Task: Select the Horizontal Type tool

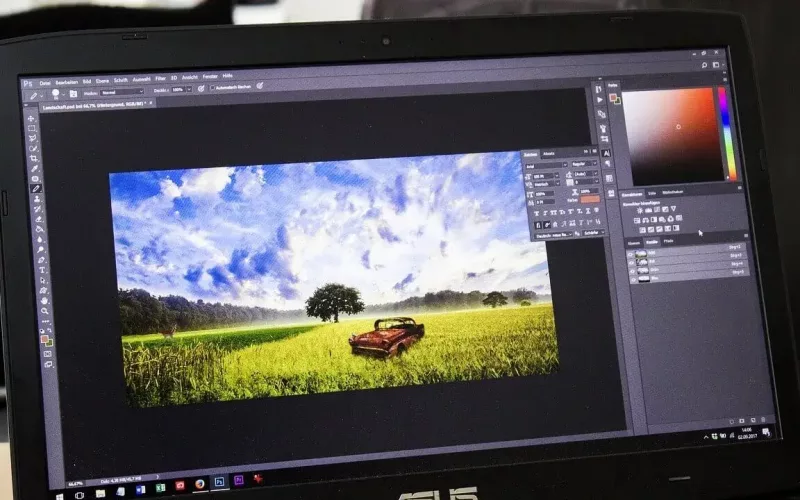Action: click(x=42, y=269)
